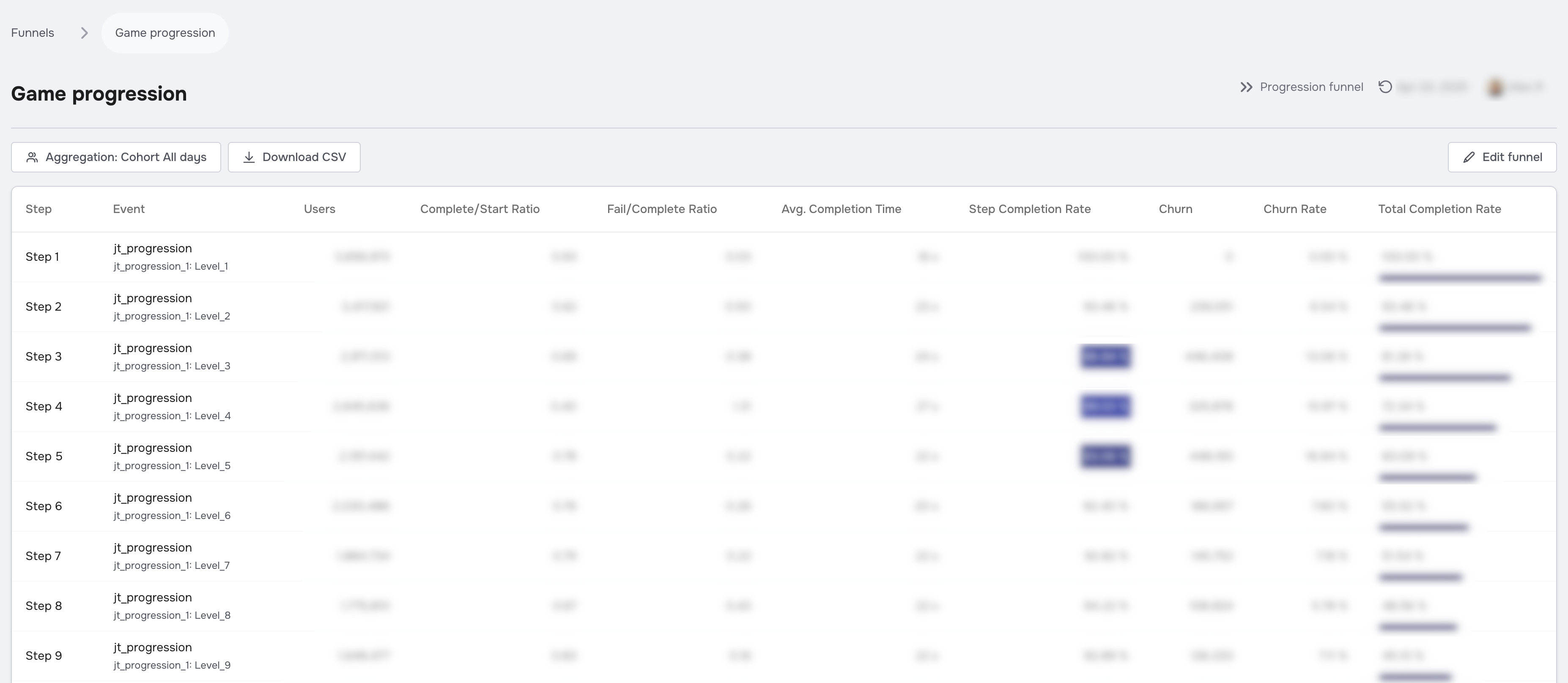The height and width of the screenshot is (683, 1568).
Task: Click the Game progression page heading
Action: [x=99, y=94]
